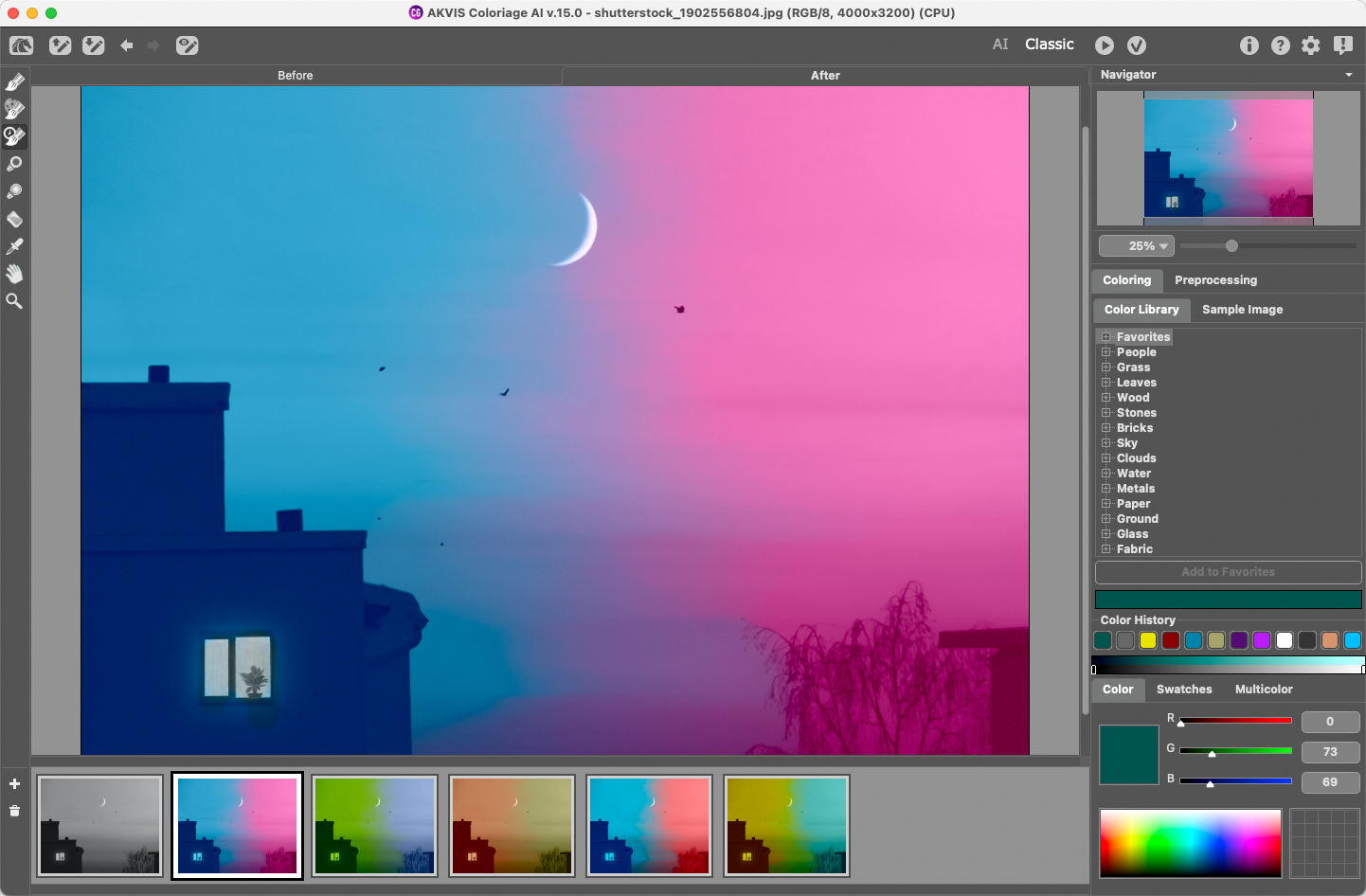Viewport: 1366px width, 896px height.
Task: Select the Zoom magnifier tool
Action: pos(14,301)
